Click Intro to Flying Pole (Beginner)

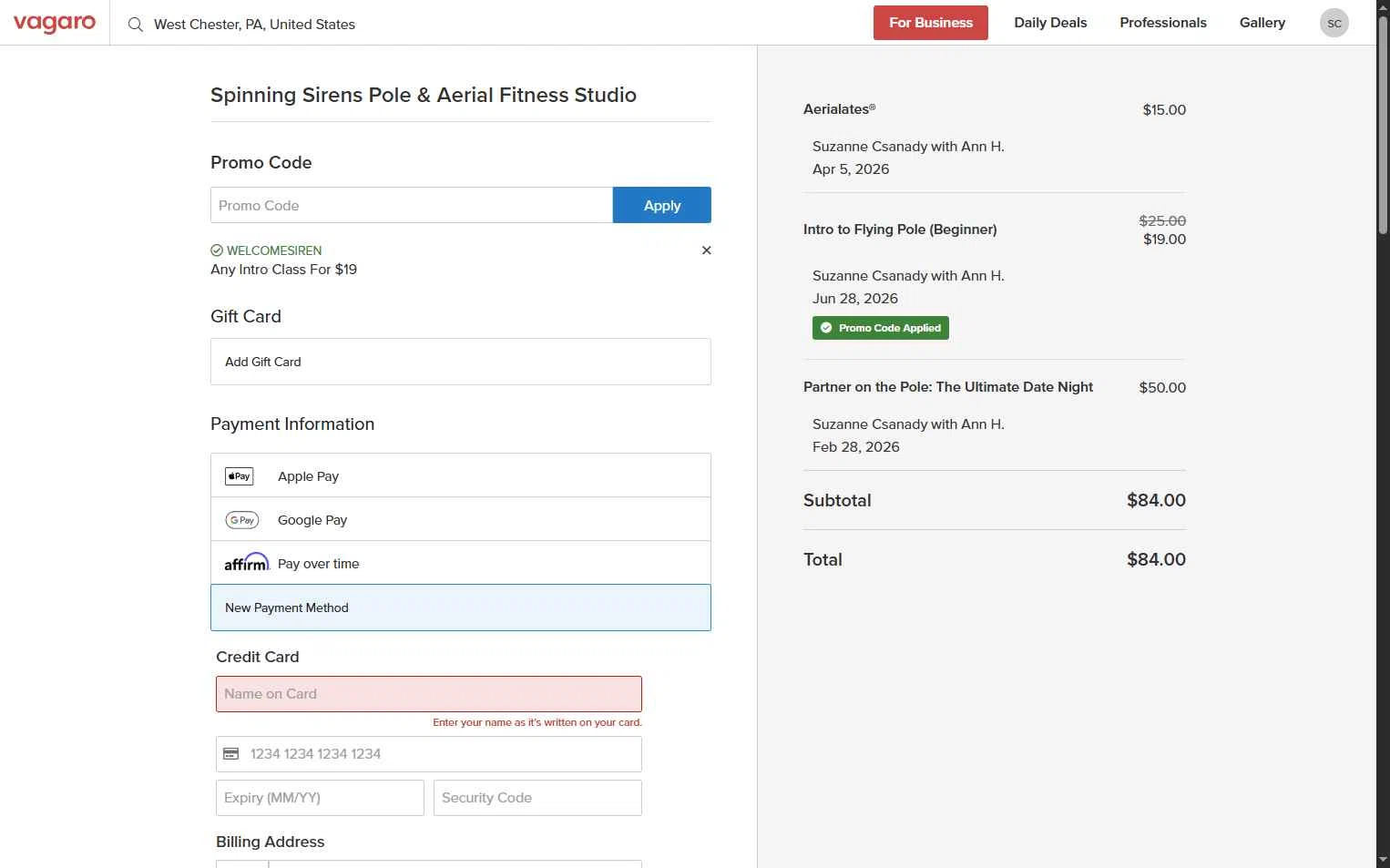[x=900, y=230]
